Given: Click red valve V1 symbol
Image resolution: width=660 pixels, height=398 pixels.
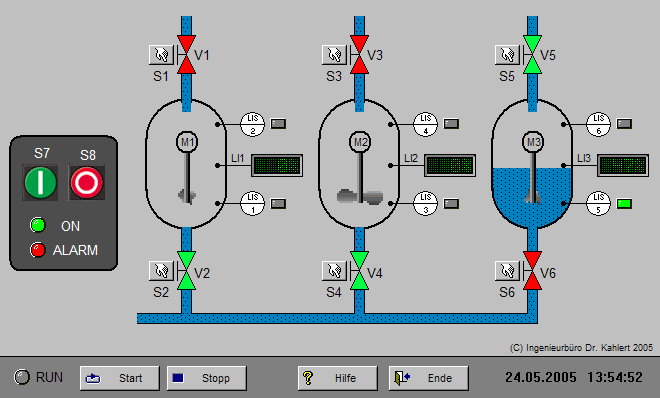Looking at the screenshot, I should pos(186,55).
